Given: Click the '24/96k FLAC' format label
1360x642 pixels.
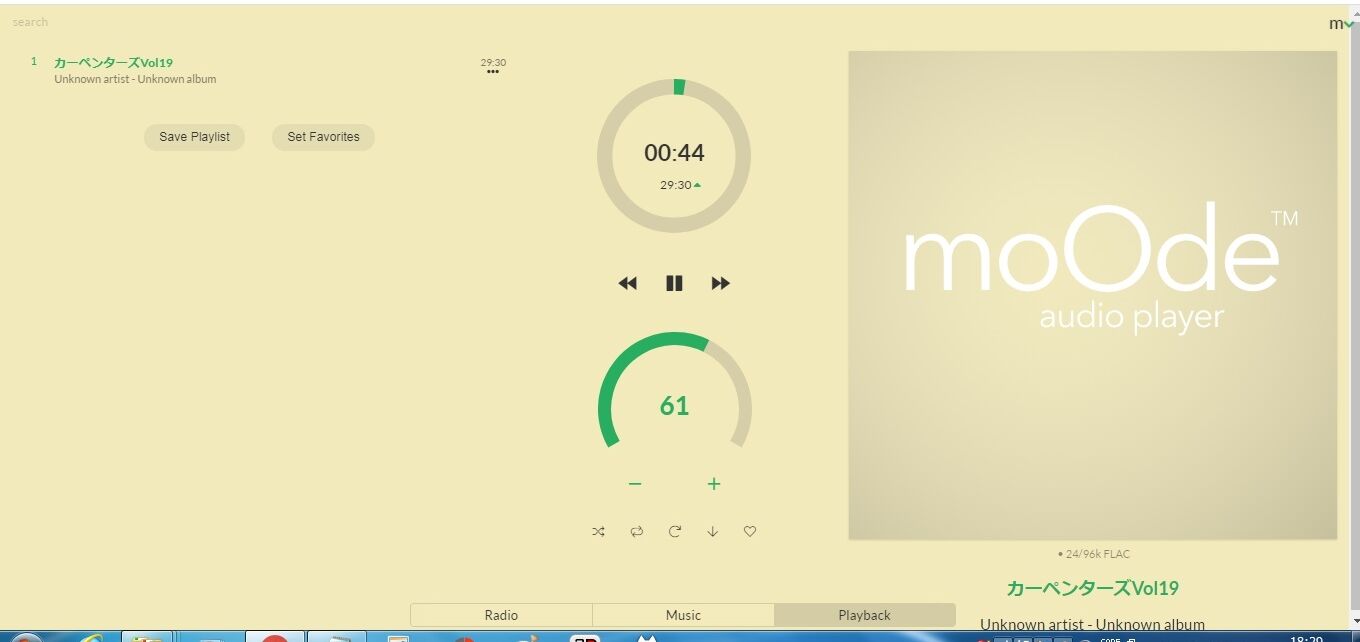Looking at the screenshot, I should (x=1094, y=554).
